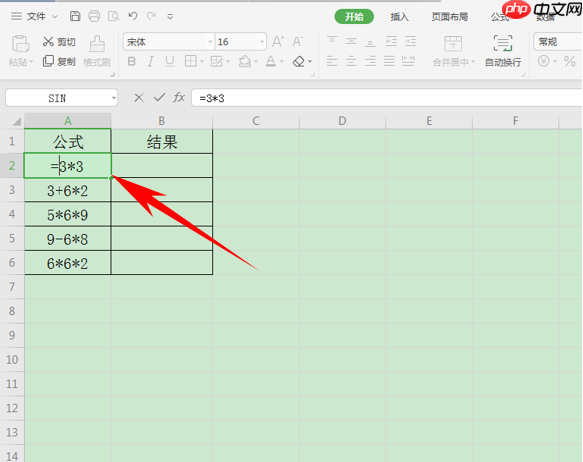Image resolution: width=583 pixels, height=462 pixels.
Task: Toggle 自动换行 wrap text
Action: (x=503, y=51)
